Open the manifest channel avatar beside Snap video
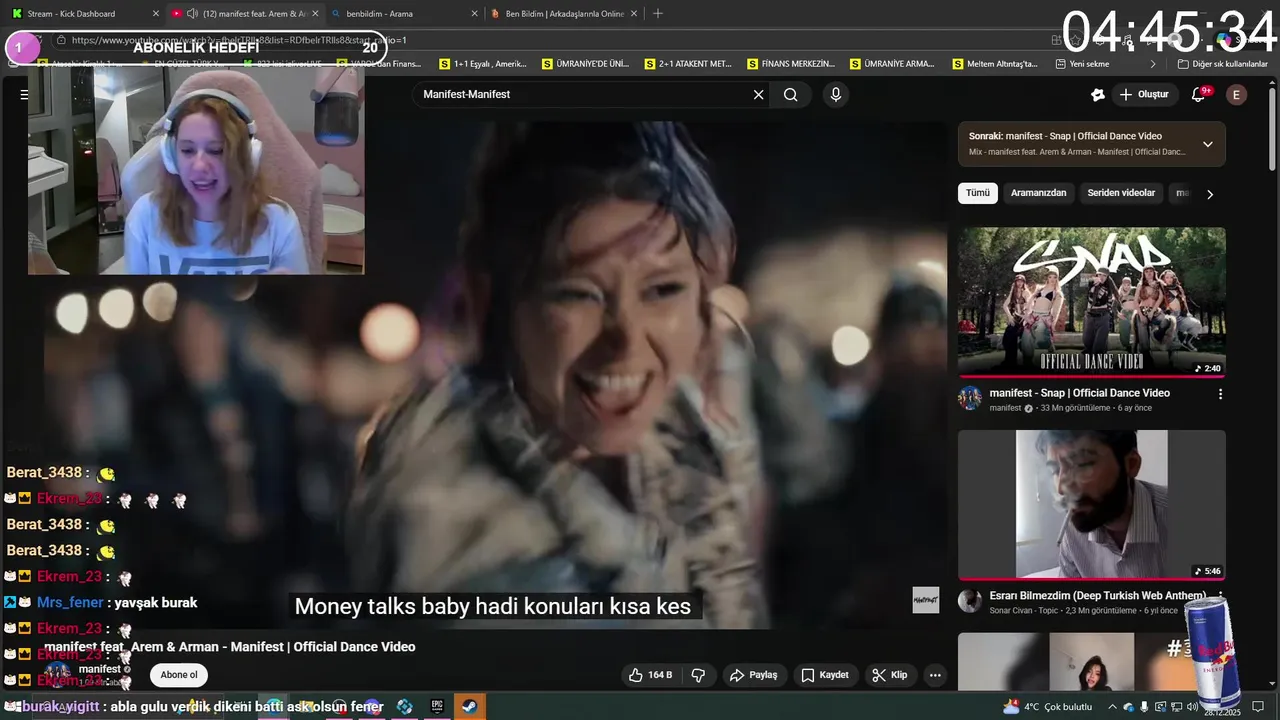The image size is (1280, 720). [x=970, y=399]
